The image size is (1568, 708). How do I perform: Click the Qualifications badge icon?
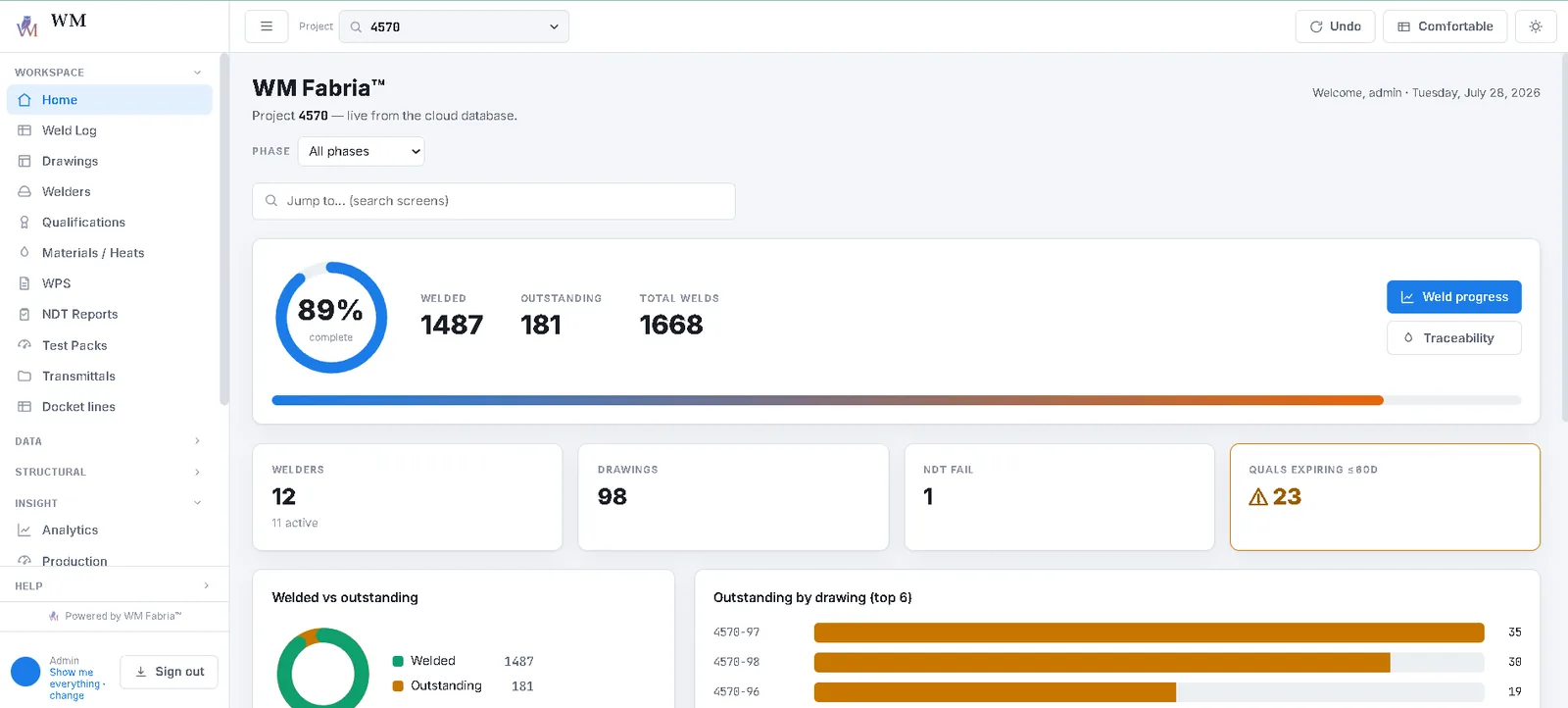click(x=24, y=223)
